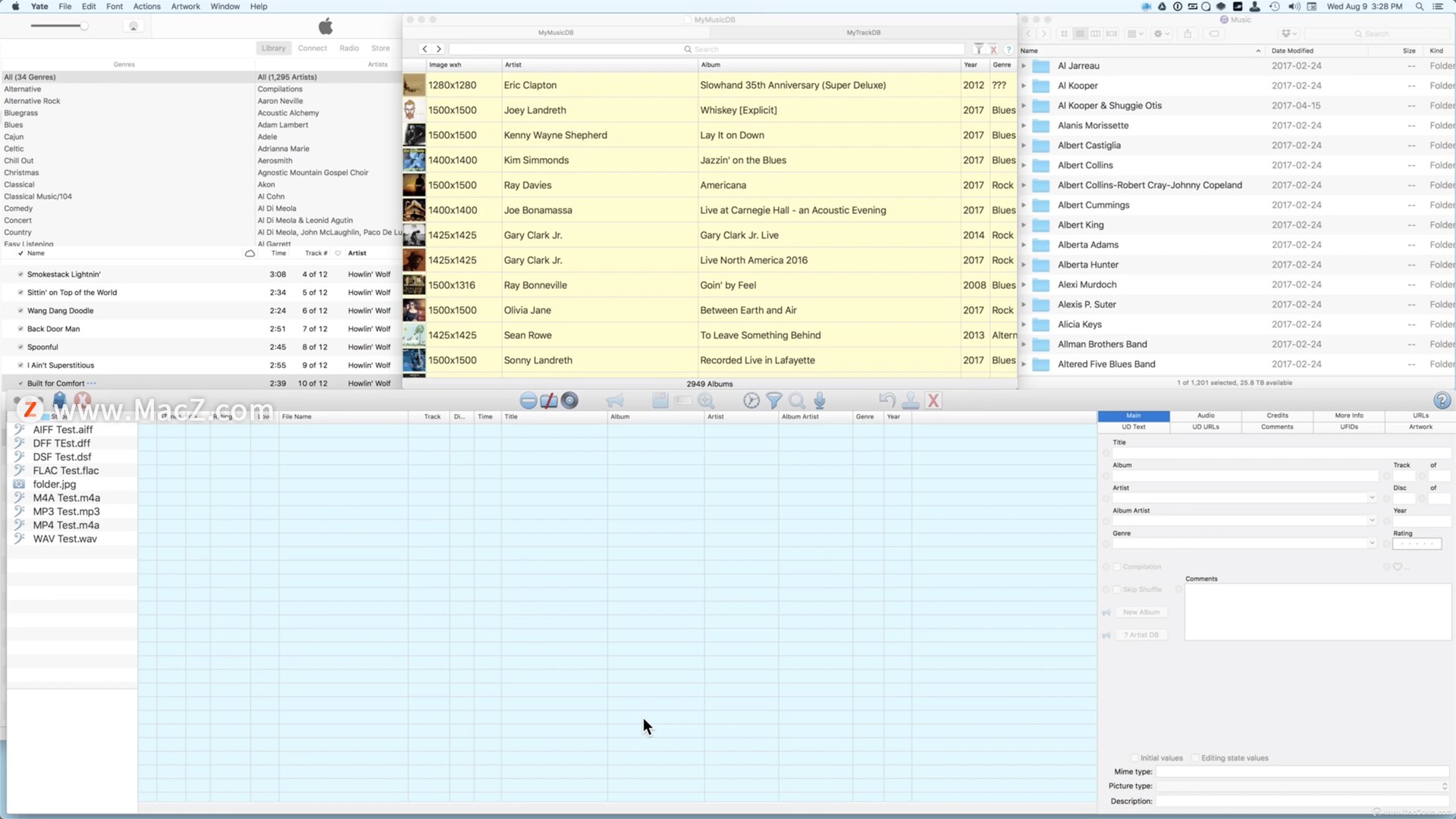Image resolution: width=1456 pixels, height=819 pixels.
Task: Click the red X icon in MyMusicDB search bar
Action: pyautogui.click(x=993, y=49)
